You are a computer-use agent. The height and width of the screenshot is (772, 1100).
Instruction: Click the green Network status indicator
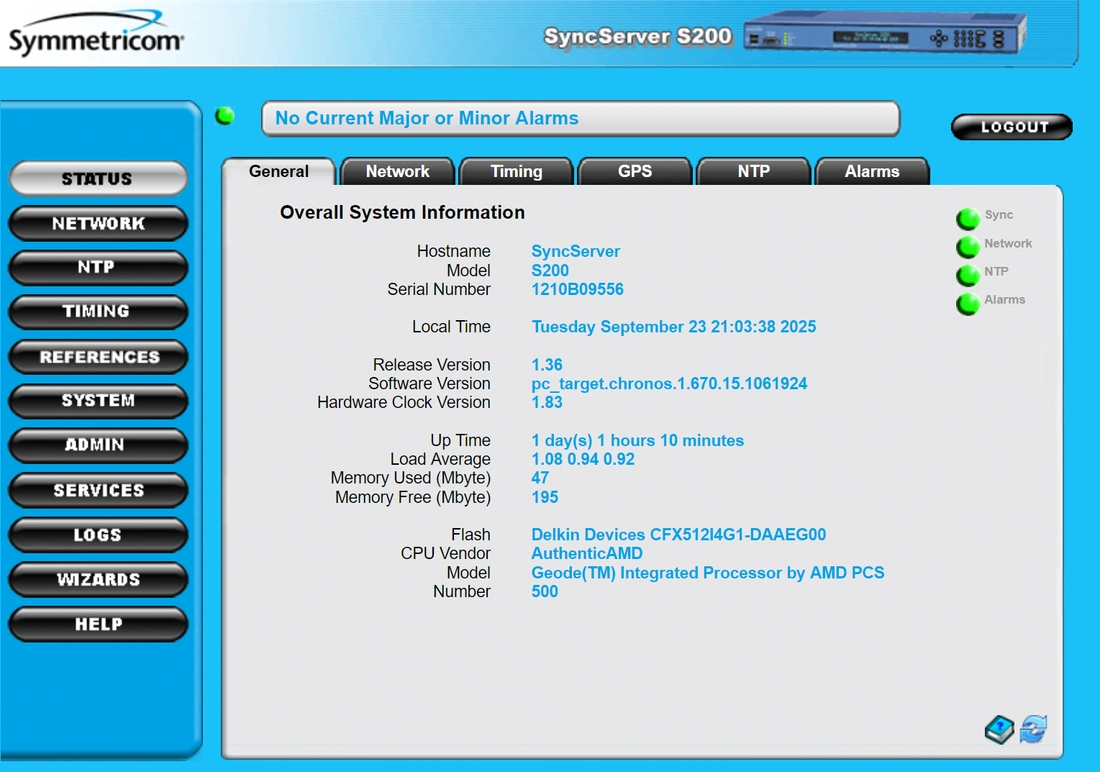(967, 246)
